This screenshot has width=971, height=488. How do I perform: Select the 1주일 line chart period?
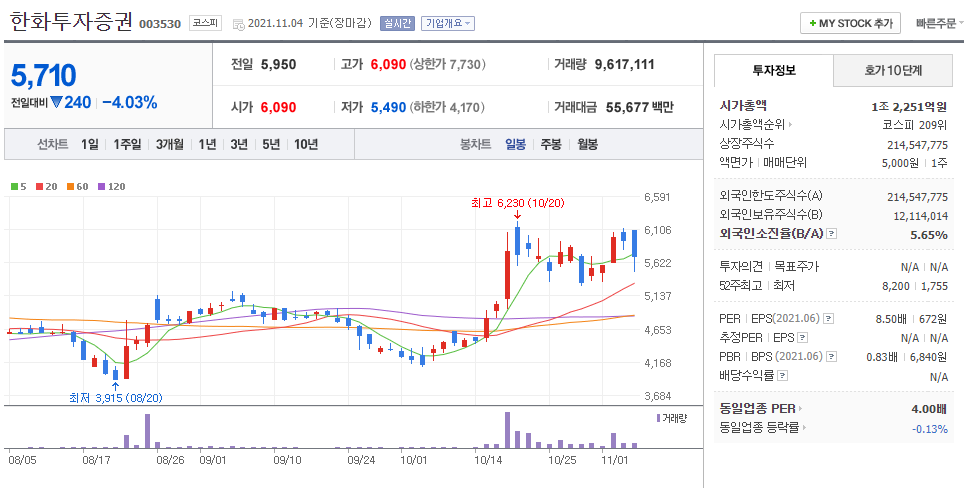coord(127,144)
